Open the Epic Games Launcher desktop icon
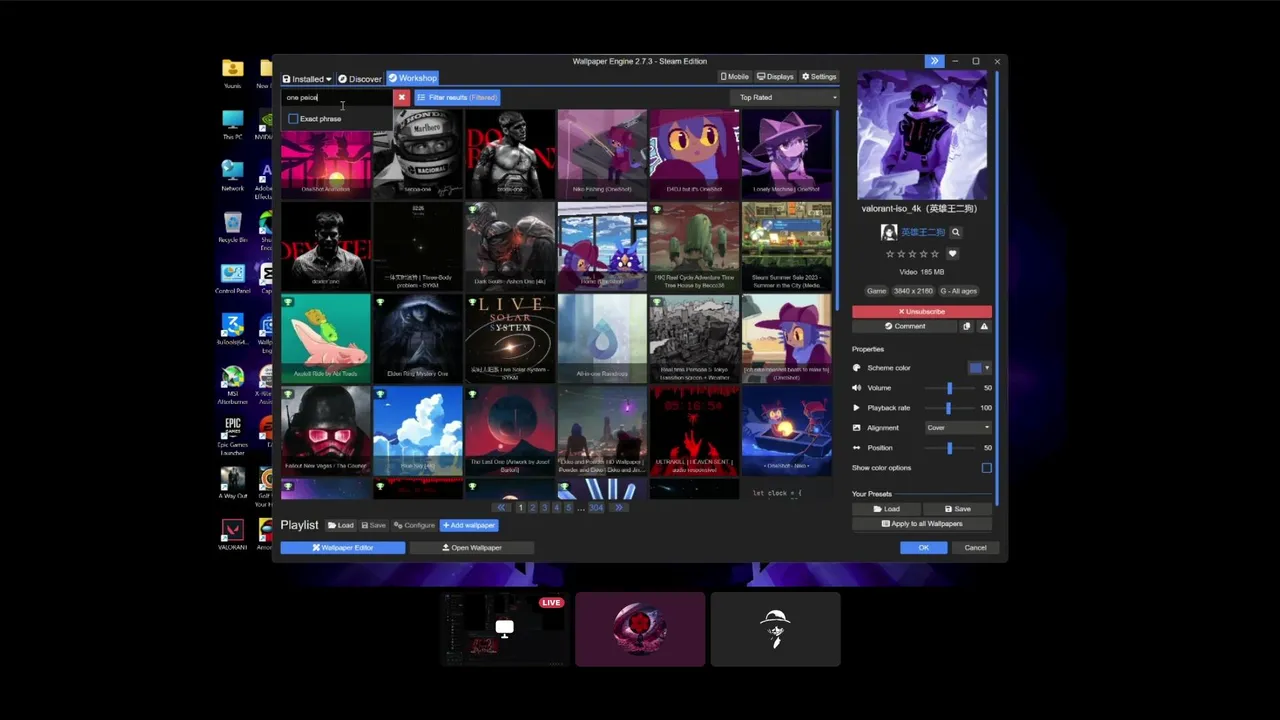The width and height of the screenshot is (1280, 720). click(x=232, y=435)
